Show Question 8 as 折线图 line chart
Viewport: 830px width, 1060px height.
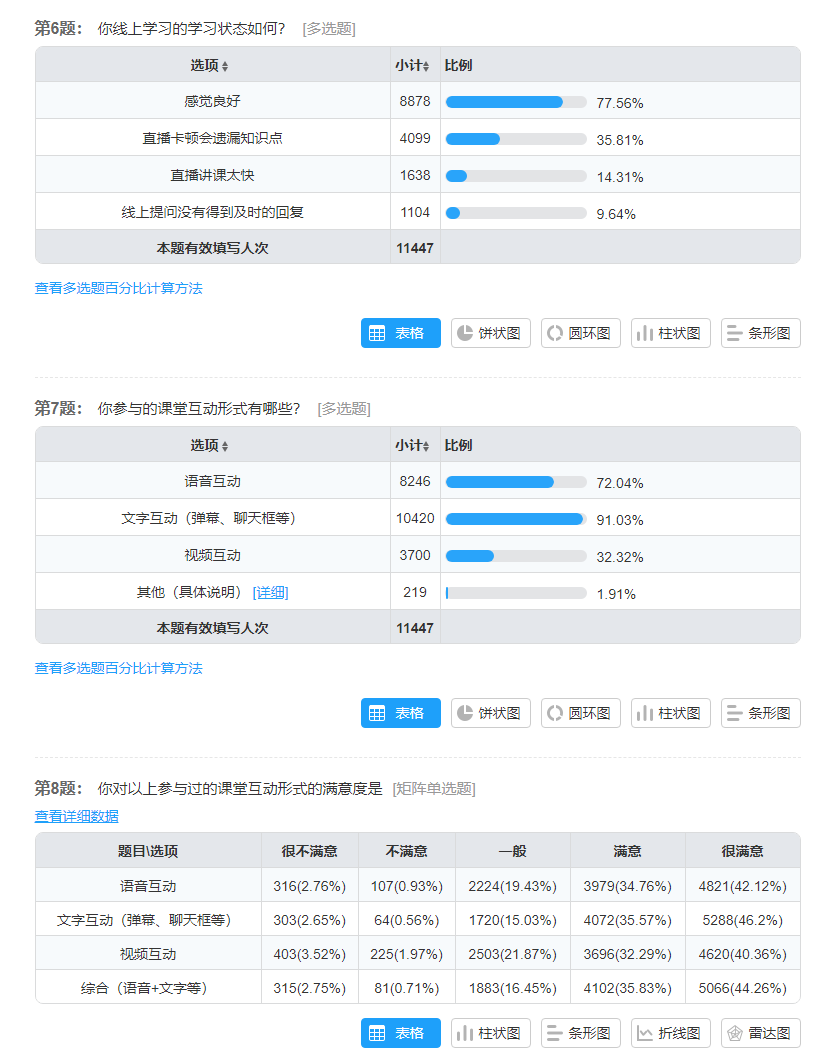(x=670, y=1033)
